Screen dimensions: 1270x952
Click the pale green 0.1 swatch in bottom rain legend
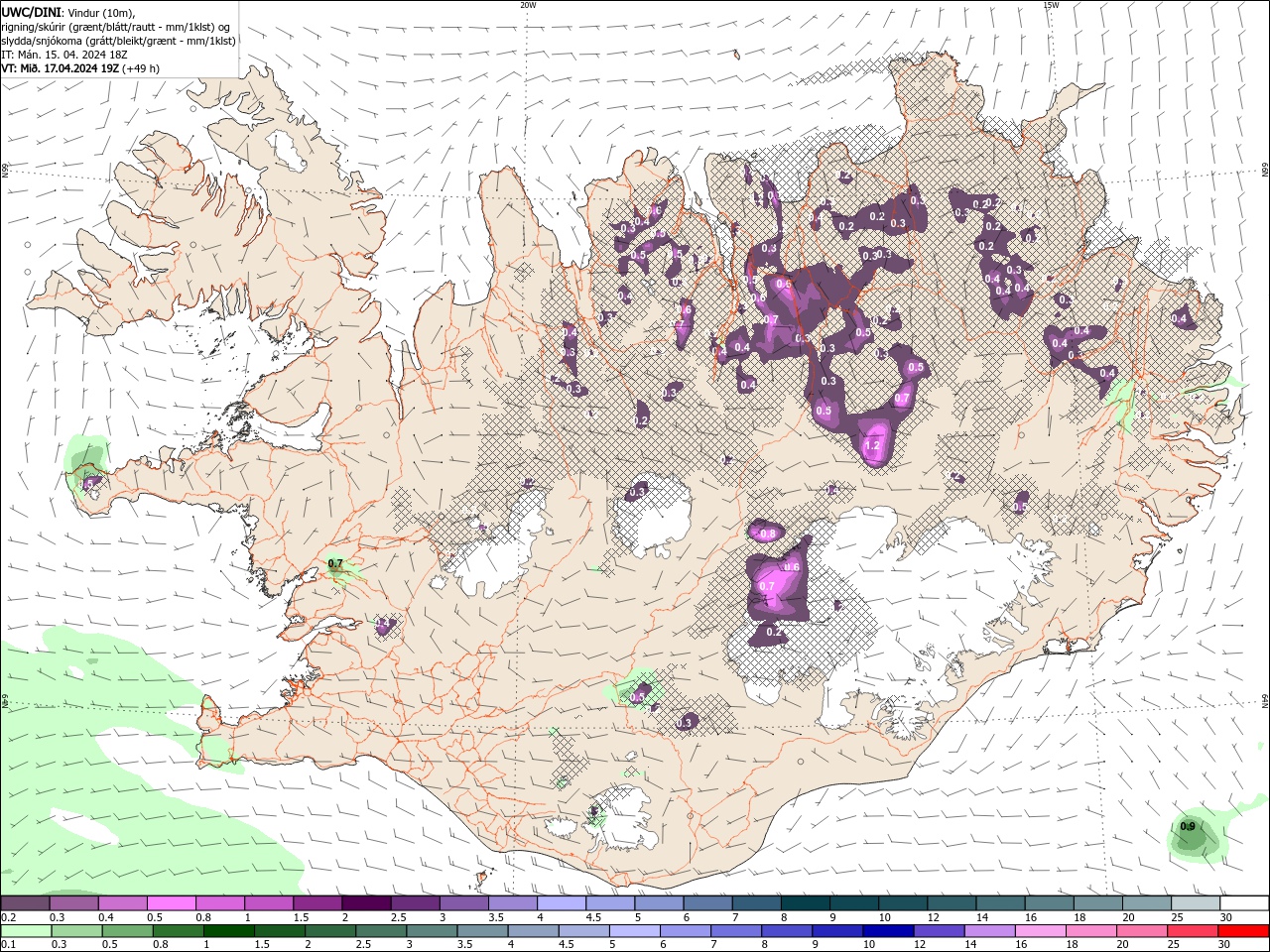point(27,931)
